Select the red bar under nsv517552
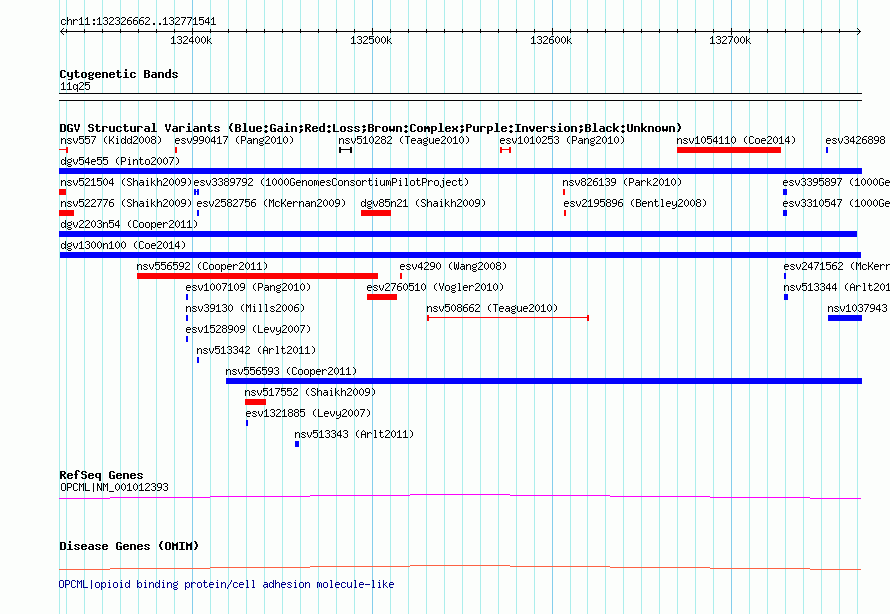 click(255, 402)
